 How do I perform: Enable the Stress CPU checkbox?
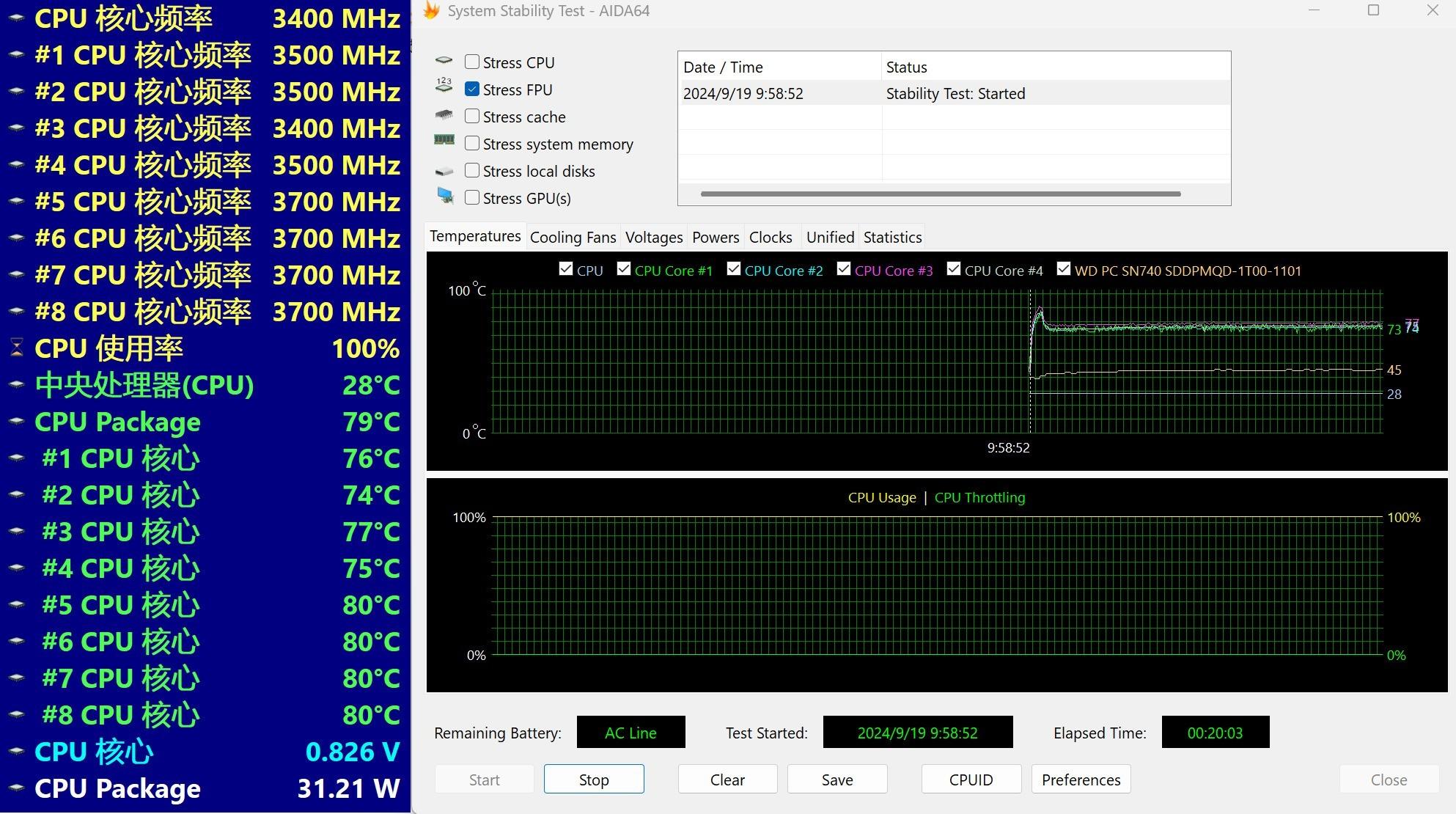(472, 62)
